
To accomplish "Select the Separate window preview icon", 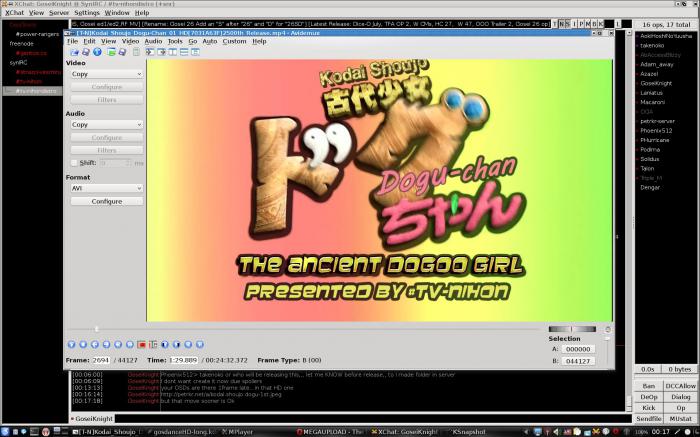I will (195, 52).
